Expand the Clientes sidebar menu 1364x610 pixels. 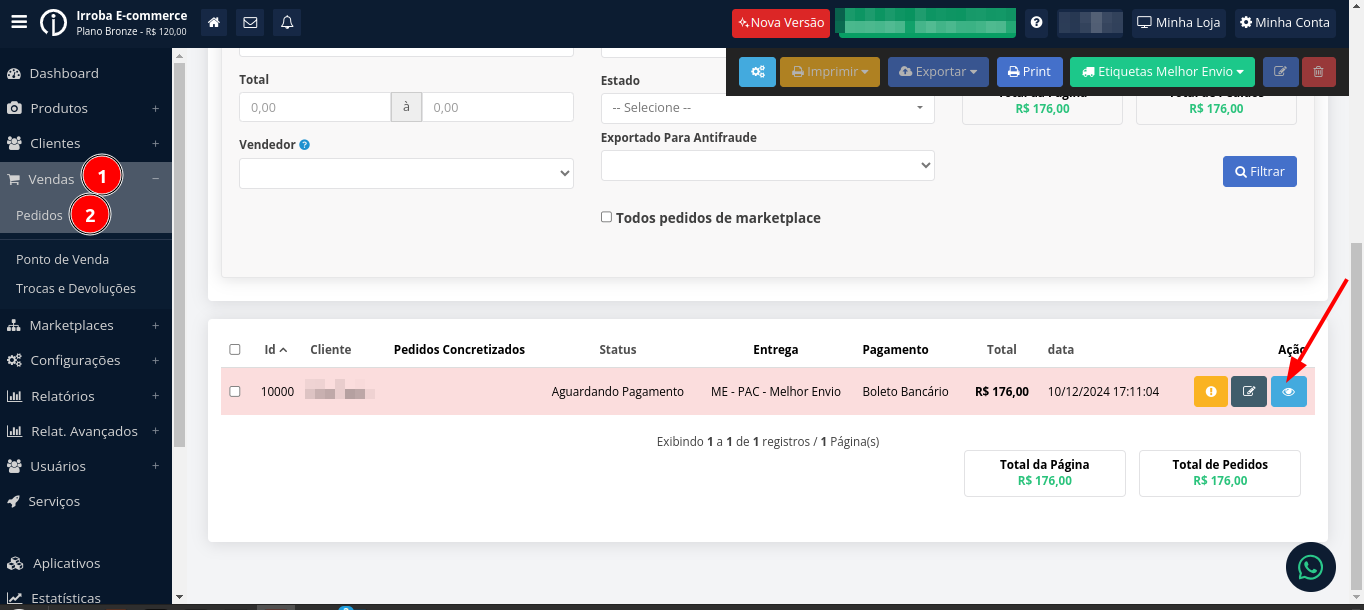86,143
